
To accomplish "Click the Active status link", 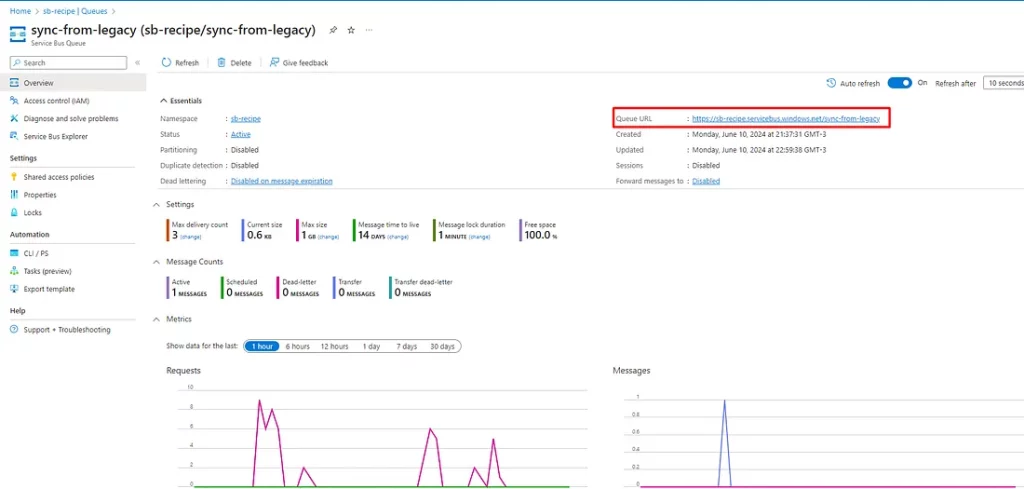I will [240, 134].
